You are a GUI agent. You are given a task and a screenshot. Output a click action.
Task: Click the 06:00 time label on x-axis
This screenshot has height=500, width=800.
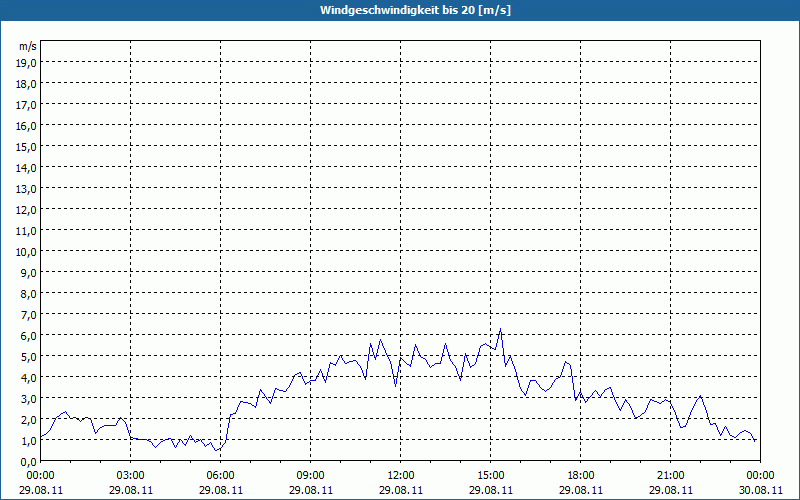click(x=220, y=476)
